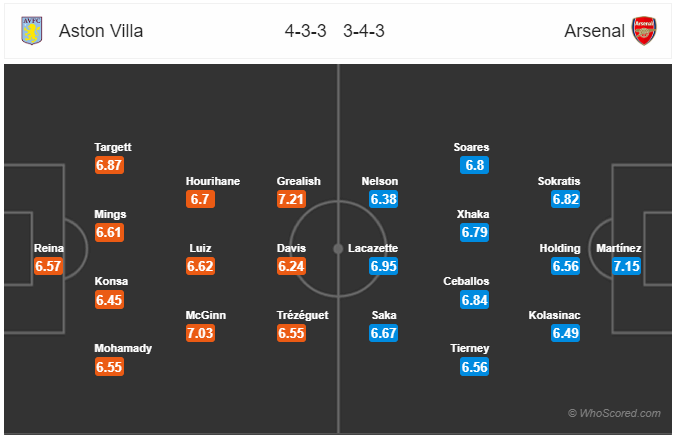The image size is (675, 435).
Task: Click Lacazette's 6.95 rating badge
Action: [383, 266]
